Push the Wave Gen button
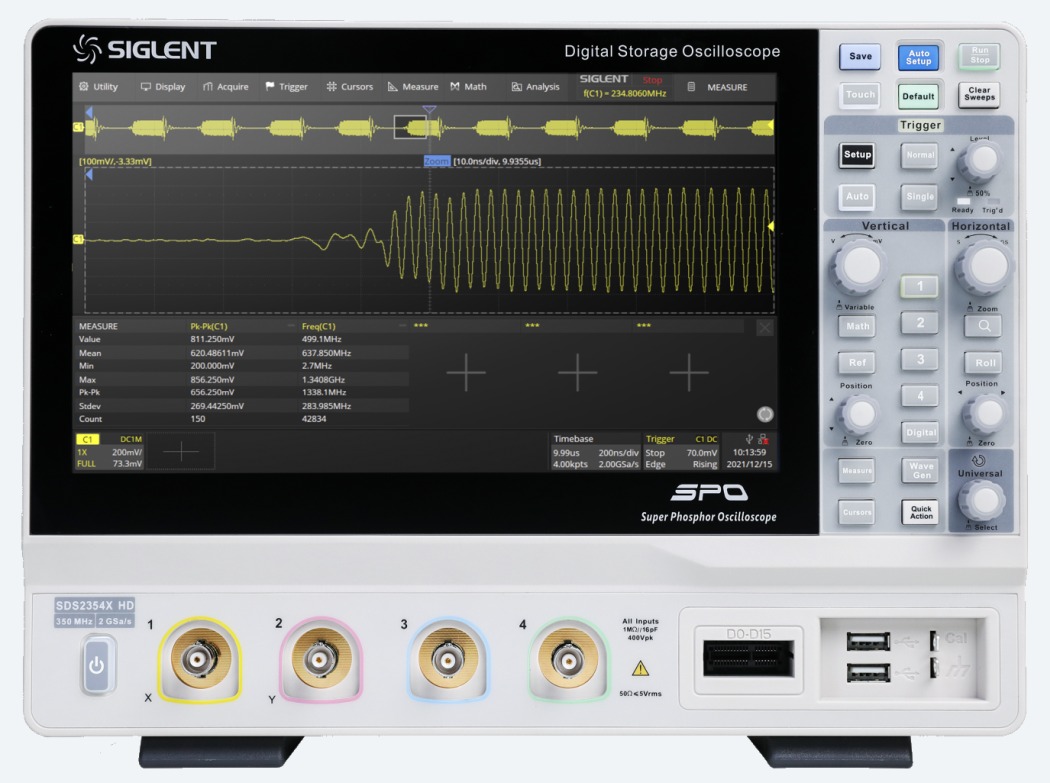The width and height of the screenshot is (1050, 783). point(921,470)
